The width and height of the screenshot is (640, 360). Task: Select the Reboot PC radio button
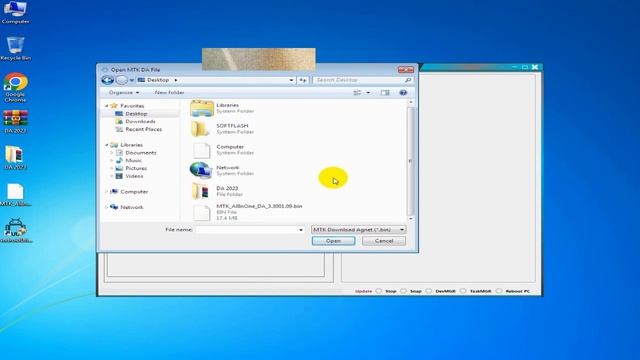[499, 291]
